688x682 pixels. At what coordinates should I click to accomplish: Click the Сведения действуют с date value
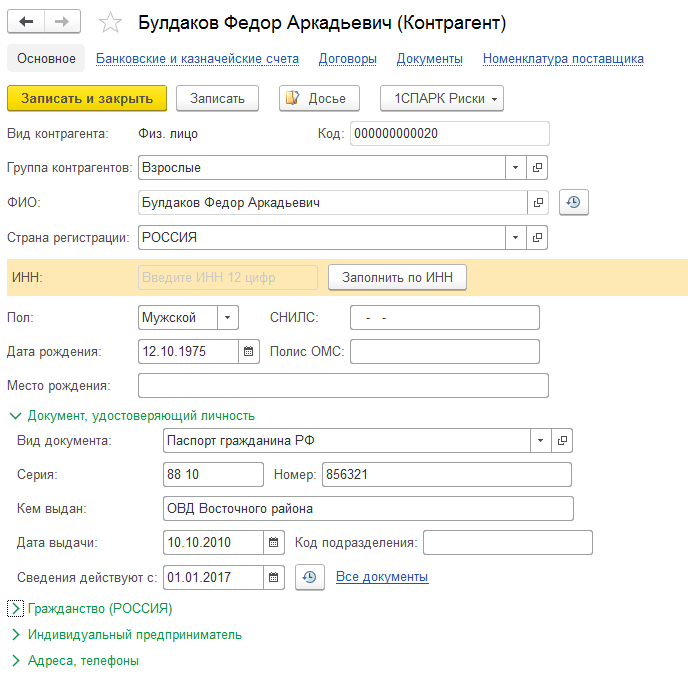tap(214, 578)
